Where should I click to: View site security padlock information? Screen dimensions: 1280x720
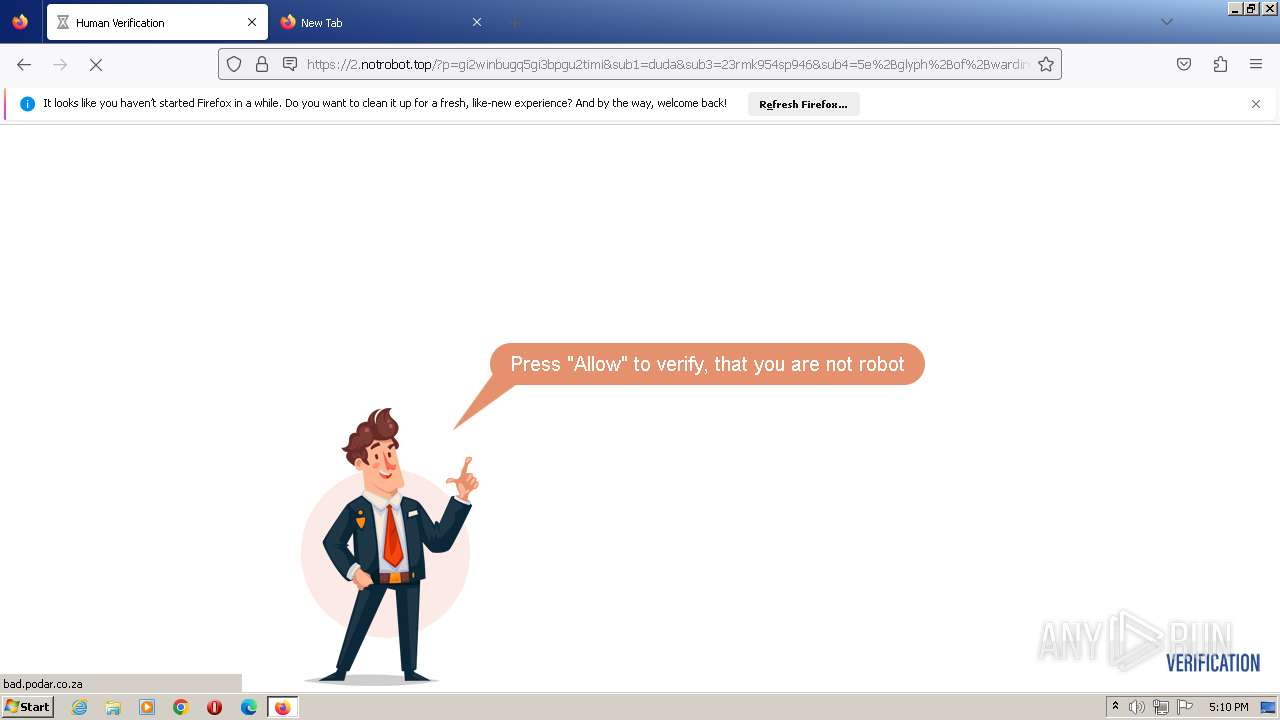click(x=262, y=64)
